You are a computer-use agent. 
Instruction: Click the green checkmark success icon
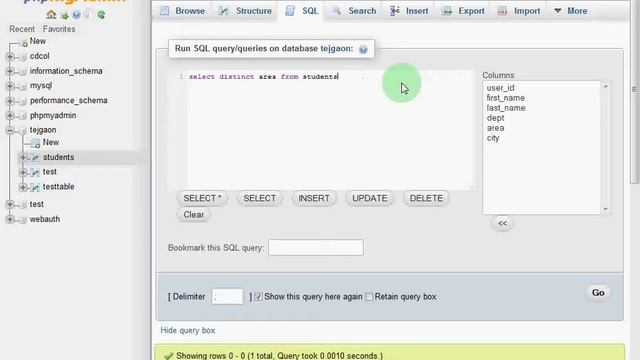tap(168, 356)
